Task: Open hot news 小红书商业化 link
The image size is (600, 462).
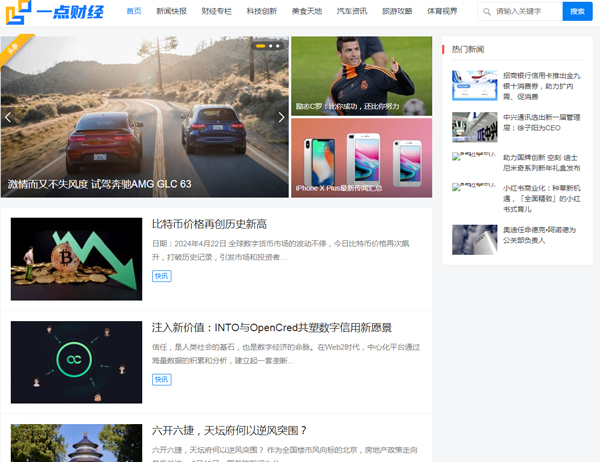Action: tap(542, 199)
